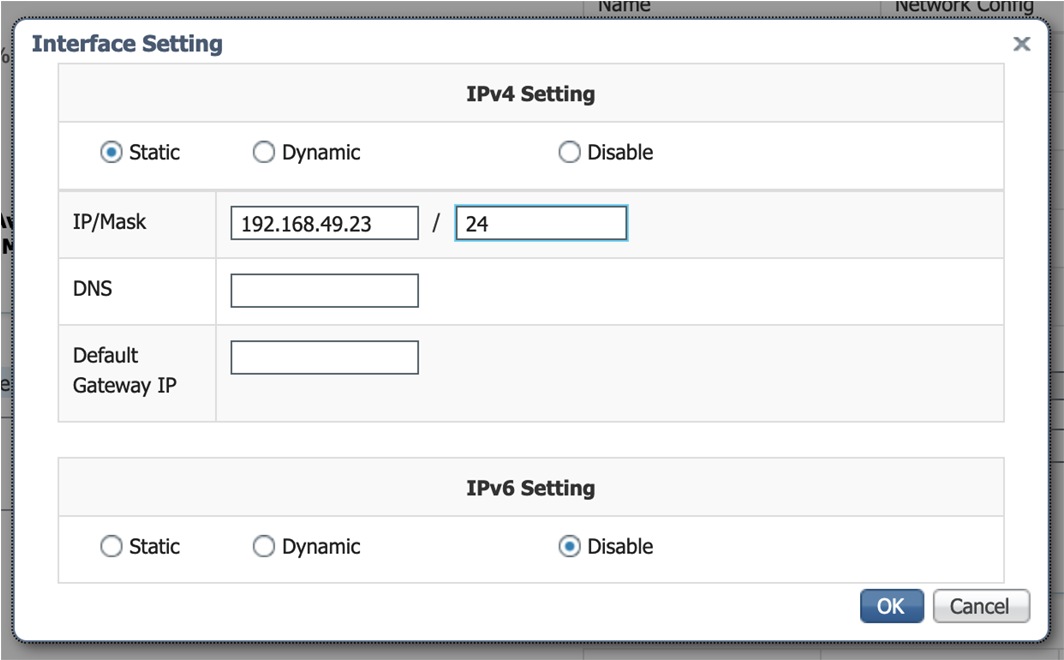This screenshot has height=660, width=1064.
Task: Click the Default Gateway IP input field
Action: pos(324,357)
